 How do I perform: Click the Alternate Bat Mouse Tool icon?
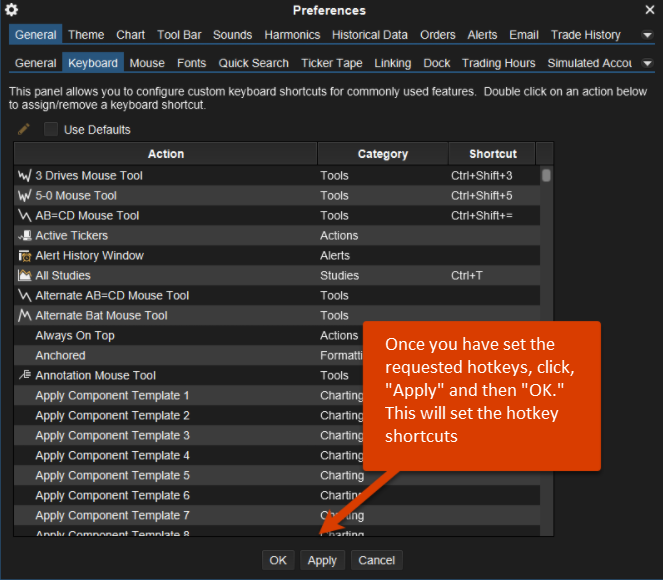25,315
